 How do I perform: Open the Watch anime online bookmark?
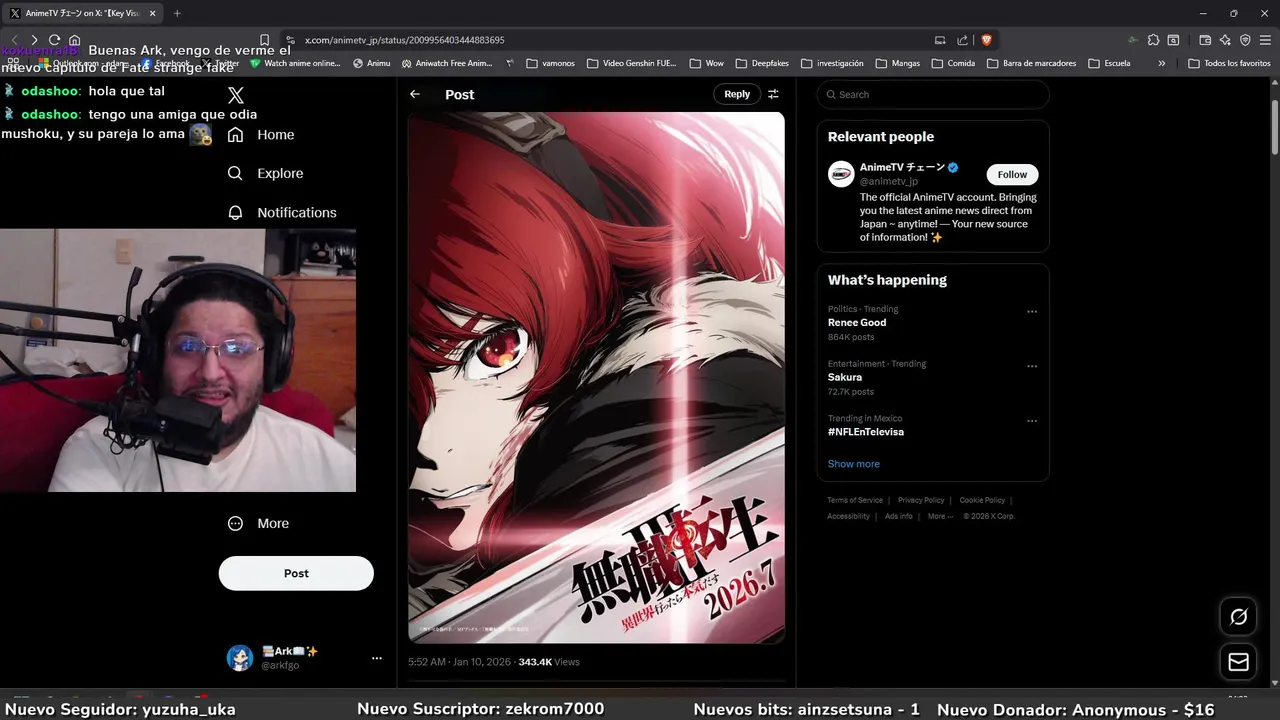point(295,63)
